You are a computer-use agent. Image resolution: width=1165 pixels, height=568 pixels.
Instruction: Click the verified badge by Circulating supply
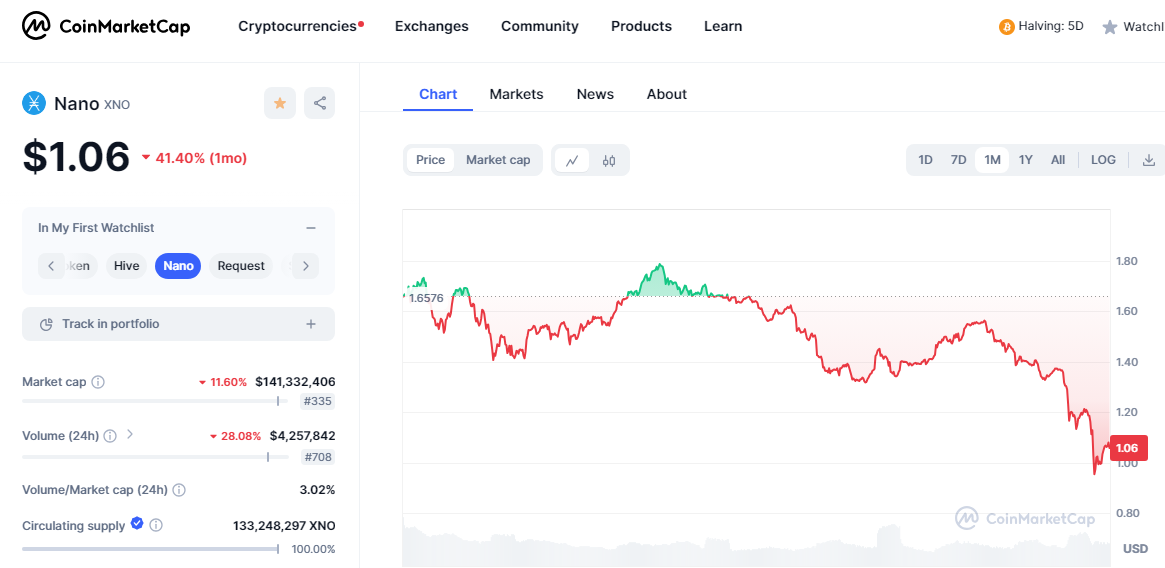[137, 523]
